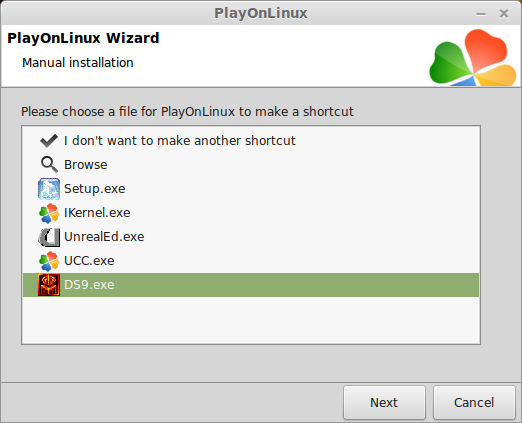Close the PlayOnLinux wizard window
This screenshot has height=423, width=522.
[504, 14]
